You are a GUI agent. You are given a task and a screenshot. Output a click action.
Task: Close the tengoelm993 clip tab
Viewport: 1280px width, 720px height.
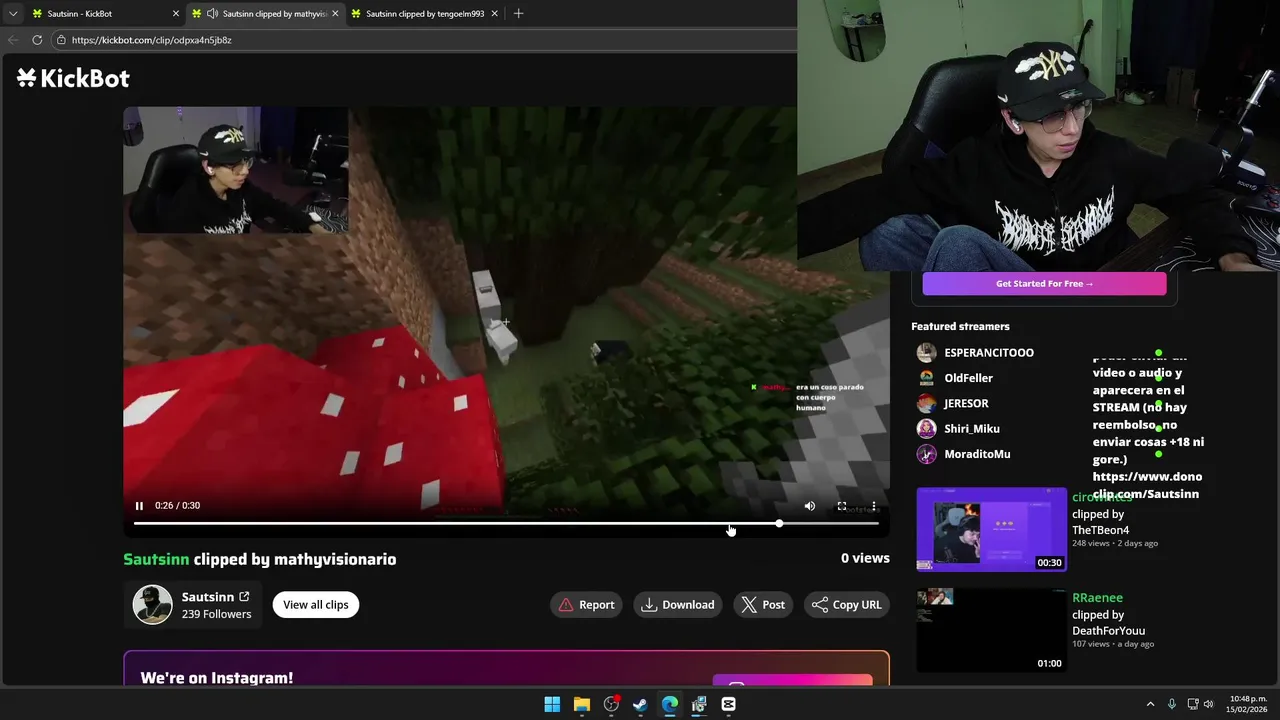click(495, 14)
